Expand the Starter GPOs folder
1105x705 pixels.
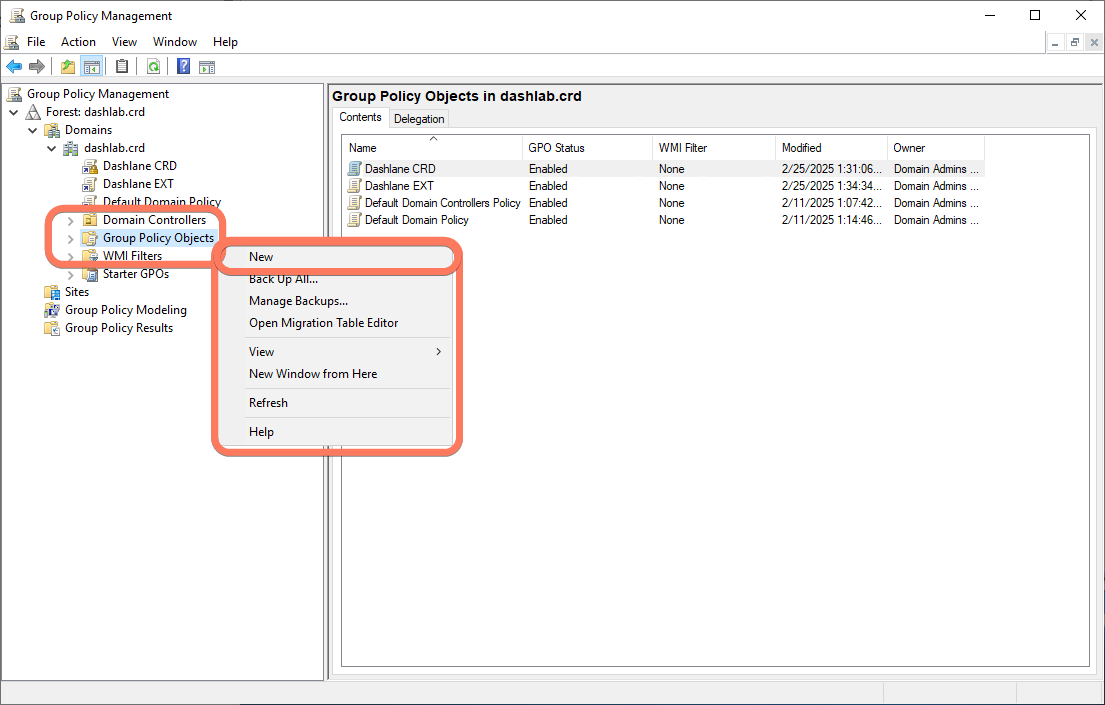70,274
